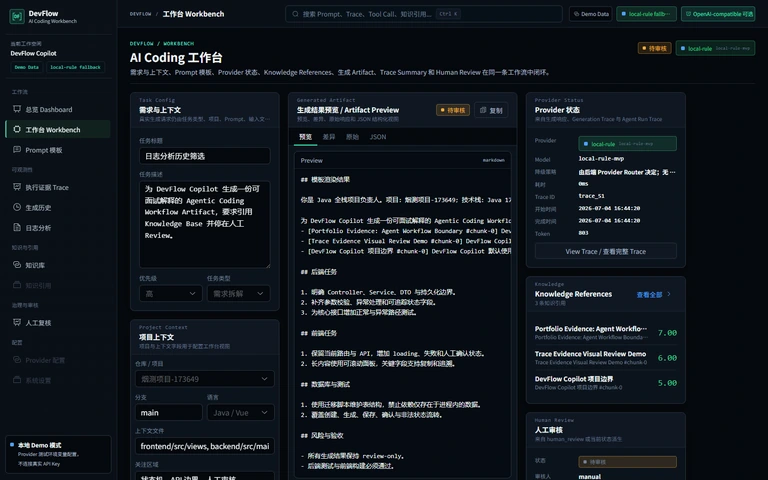The width and height of the screenshot is (768, 480).
Task: Open Prompt 模板 sidebar icon
Action: (x=17, y=150)
